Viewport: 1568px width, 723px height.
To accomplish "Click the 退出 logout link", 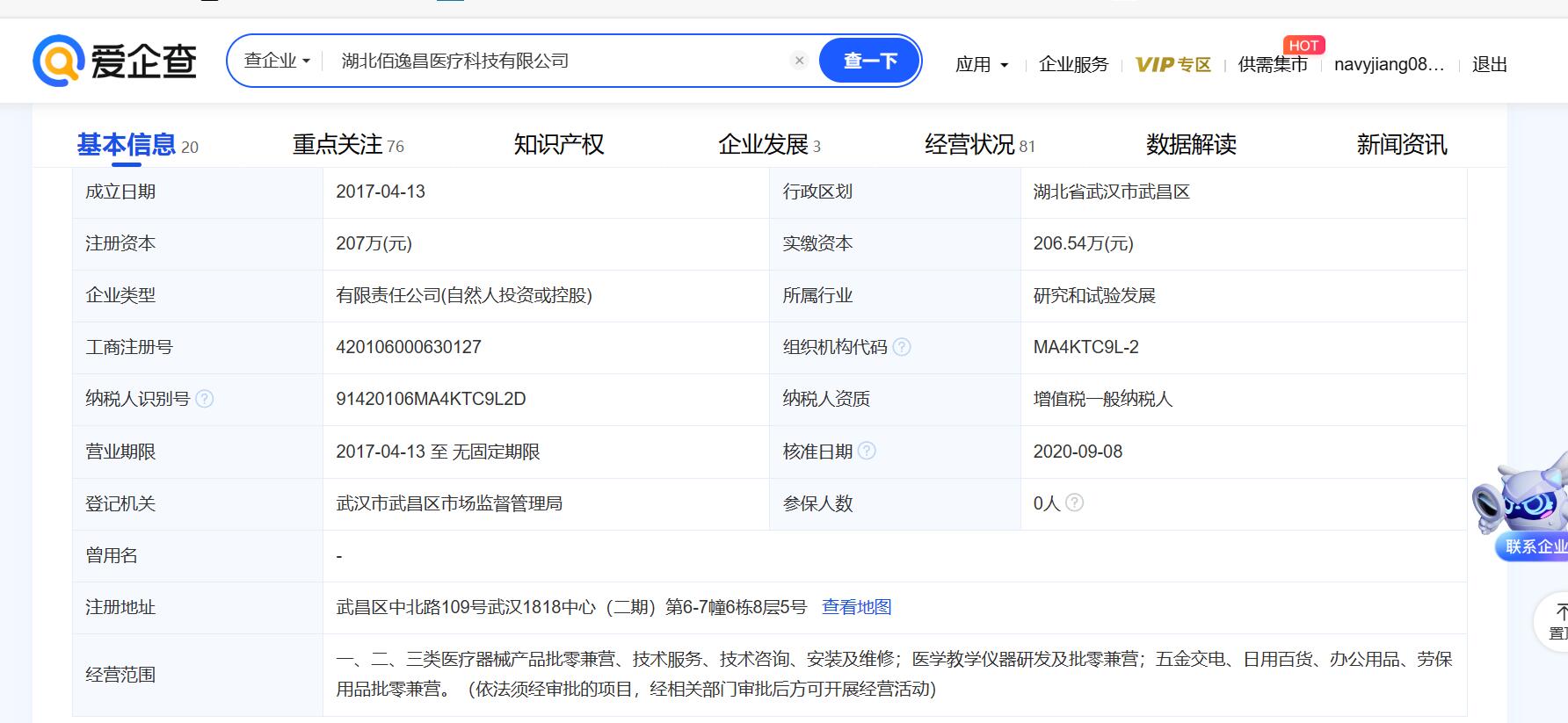I will [1489, 64].
